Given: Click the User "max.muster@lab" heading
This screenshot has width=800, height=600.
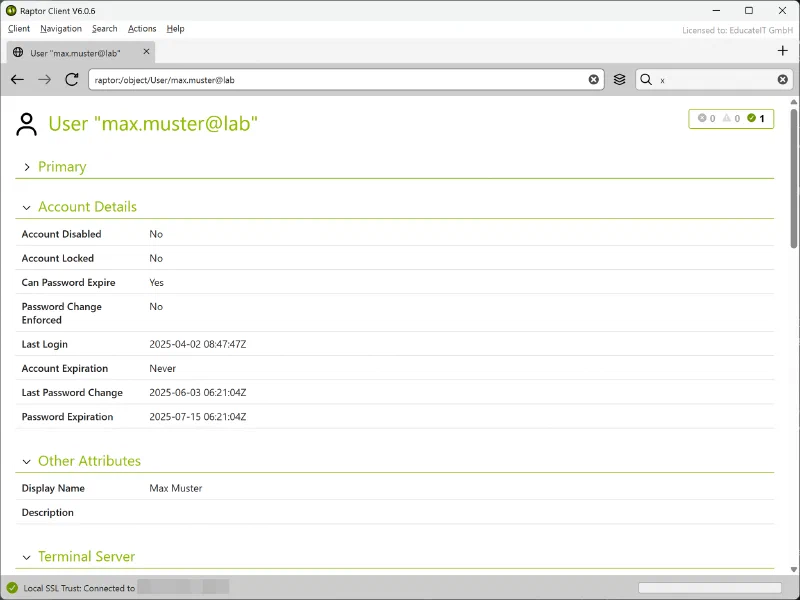Looking at the screenshot, I should coord(153,124).
